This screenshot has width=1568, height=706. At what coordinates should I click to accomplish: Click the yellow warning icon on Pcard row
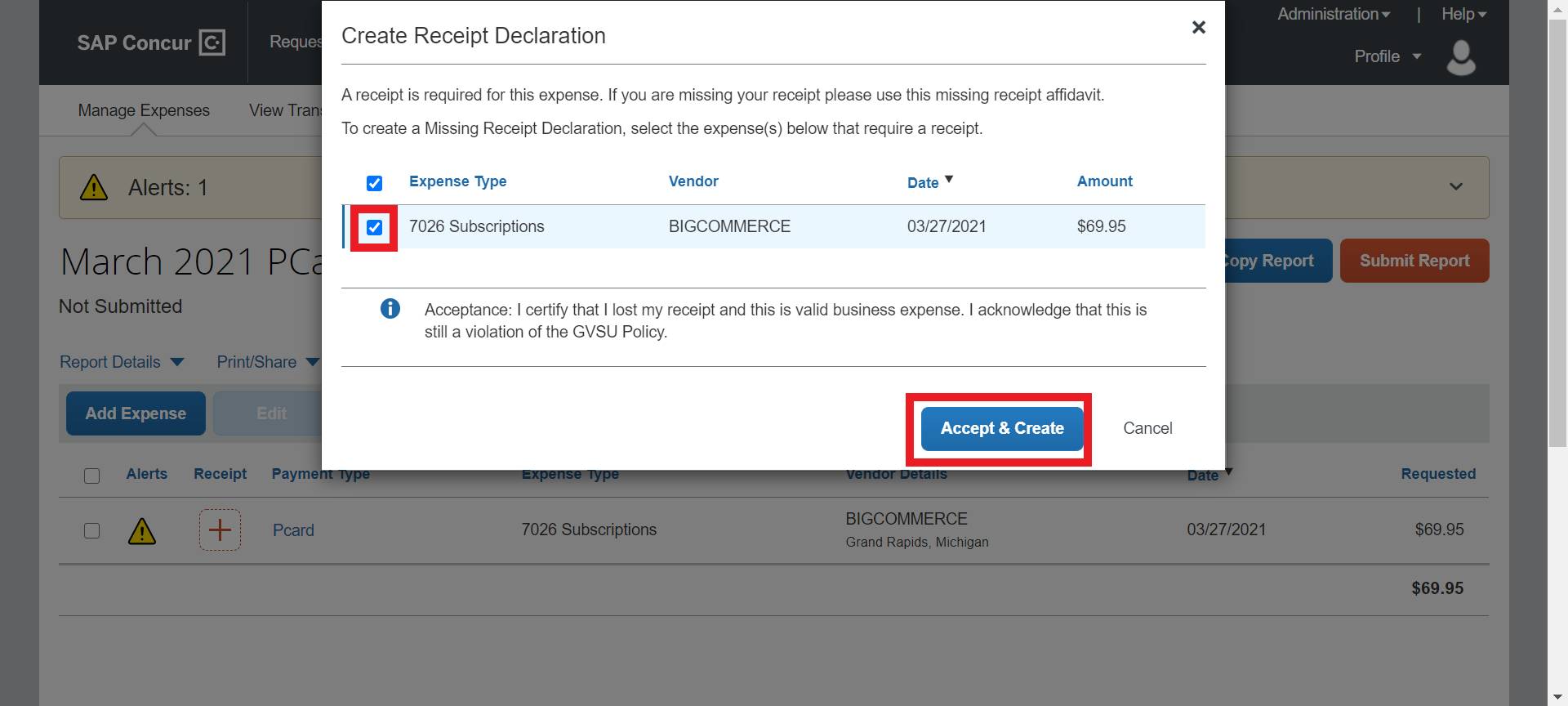[142, 531]
